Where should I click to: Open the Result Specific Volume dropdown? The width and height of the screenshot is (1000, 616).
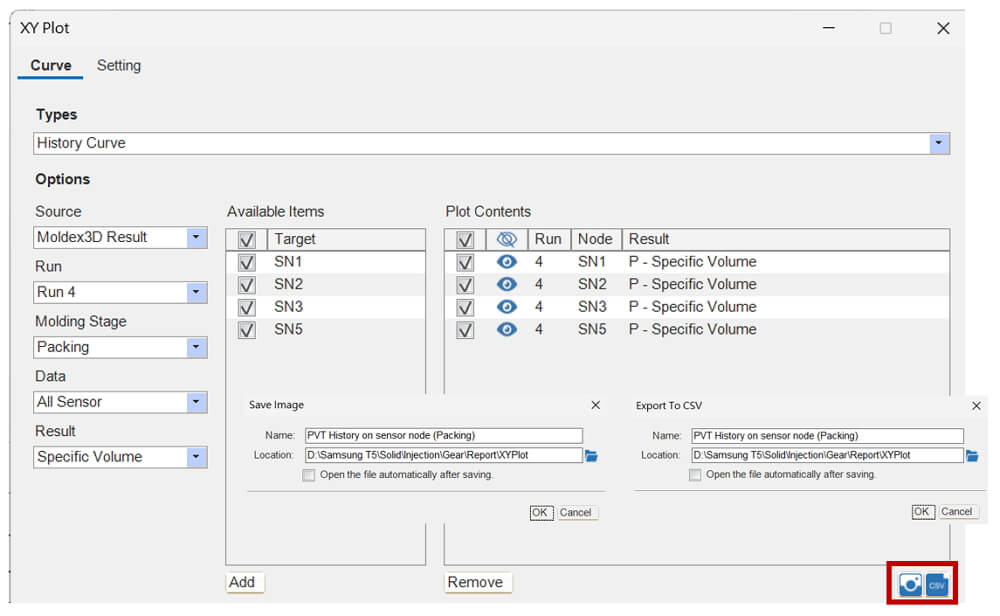(x=196, y=457)
